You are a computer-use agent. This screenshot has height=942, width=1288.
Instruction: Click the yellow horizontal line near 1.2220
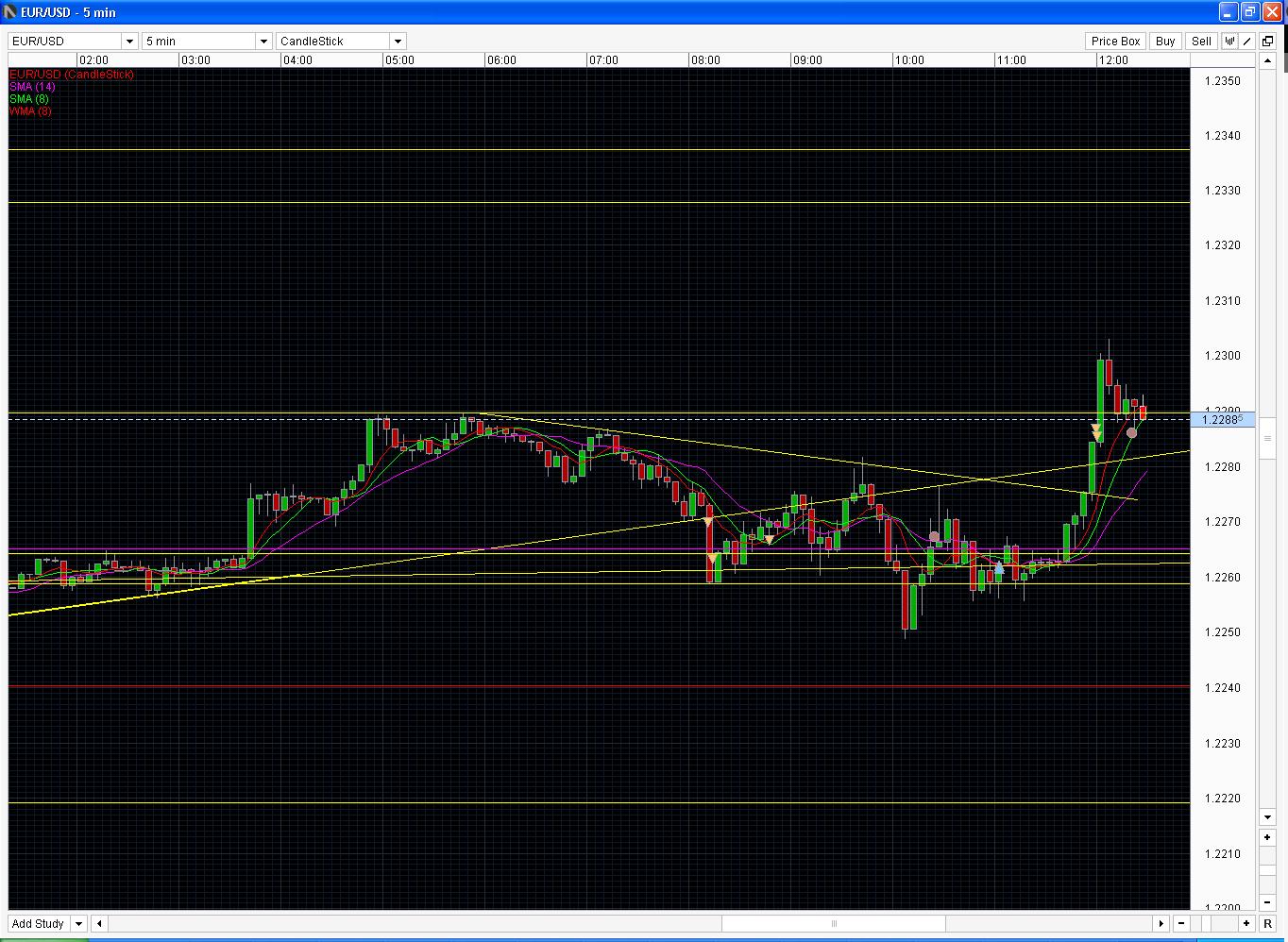pyautogui.click(x=599, y=802)
